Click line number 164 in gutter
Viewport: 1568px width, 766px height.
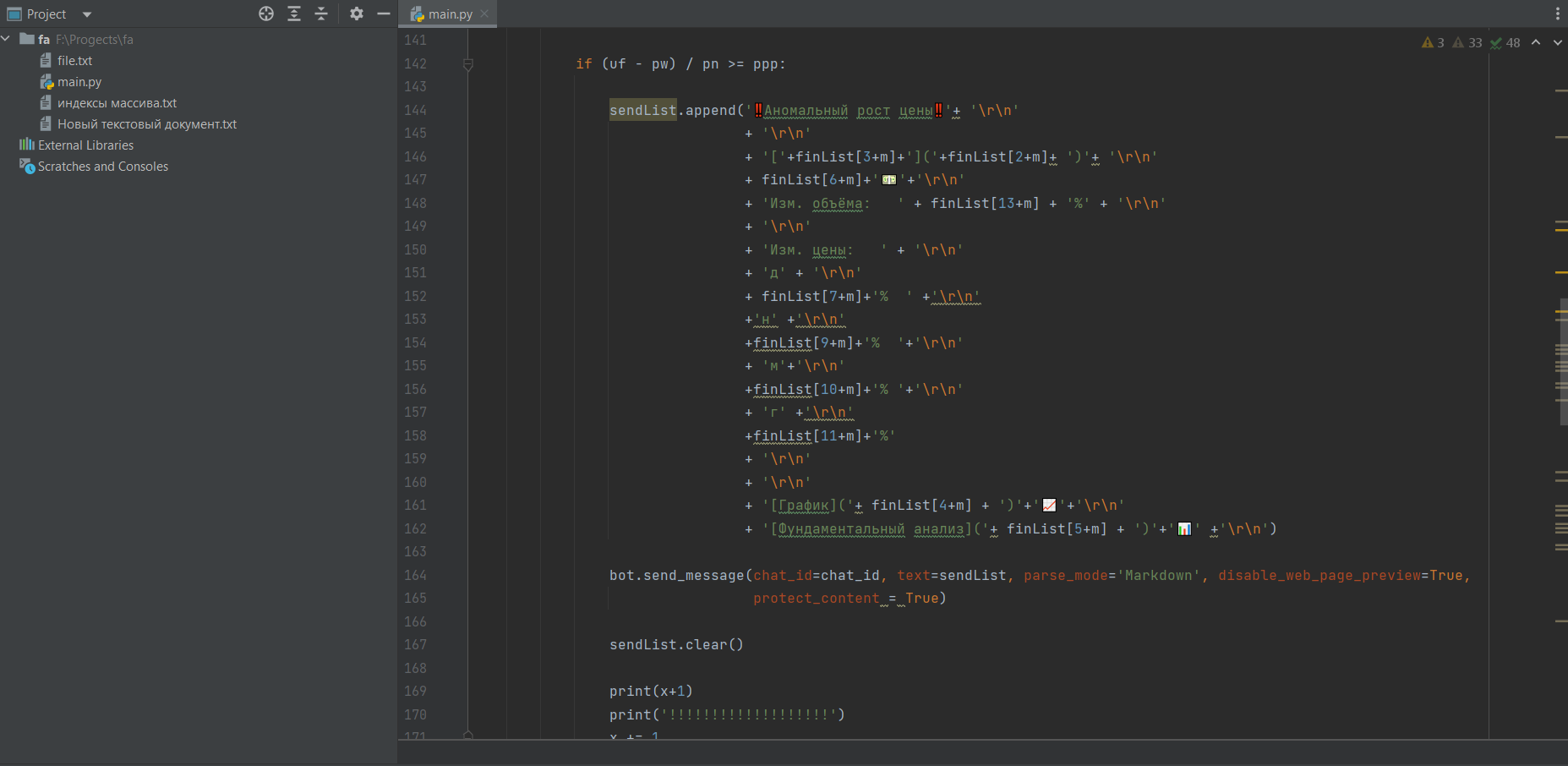(415, 575)
